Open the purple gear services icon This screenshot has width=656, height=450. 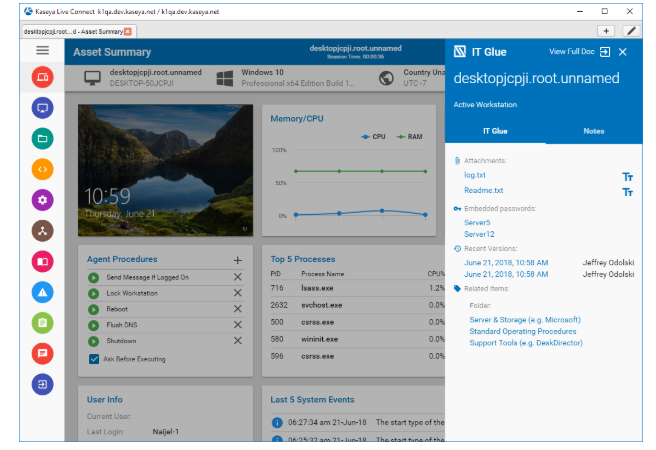tap(42, 200)
